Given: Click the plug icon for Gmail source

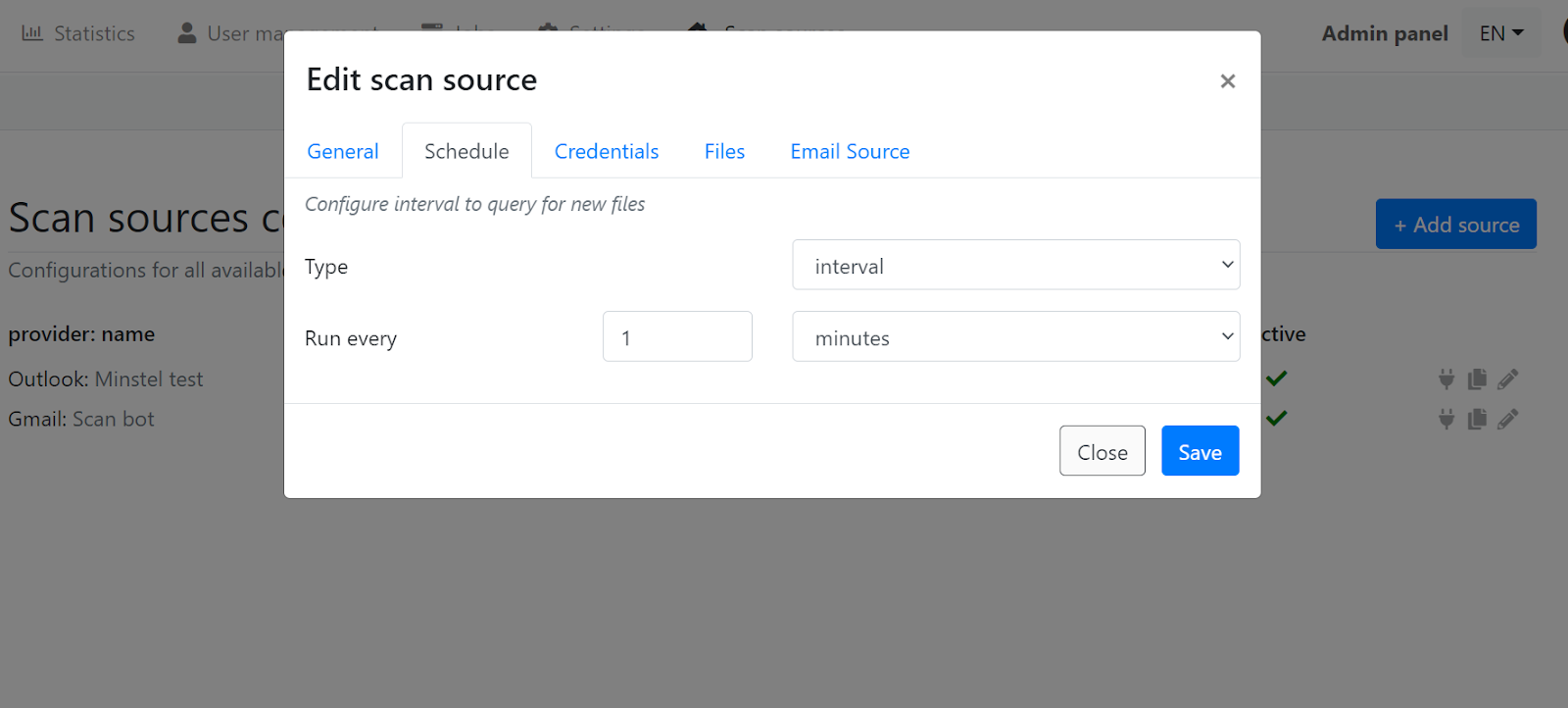Looking at the screenshot, I should [1446, 420].
